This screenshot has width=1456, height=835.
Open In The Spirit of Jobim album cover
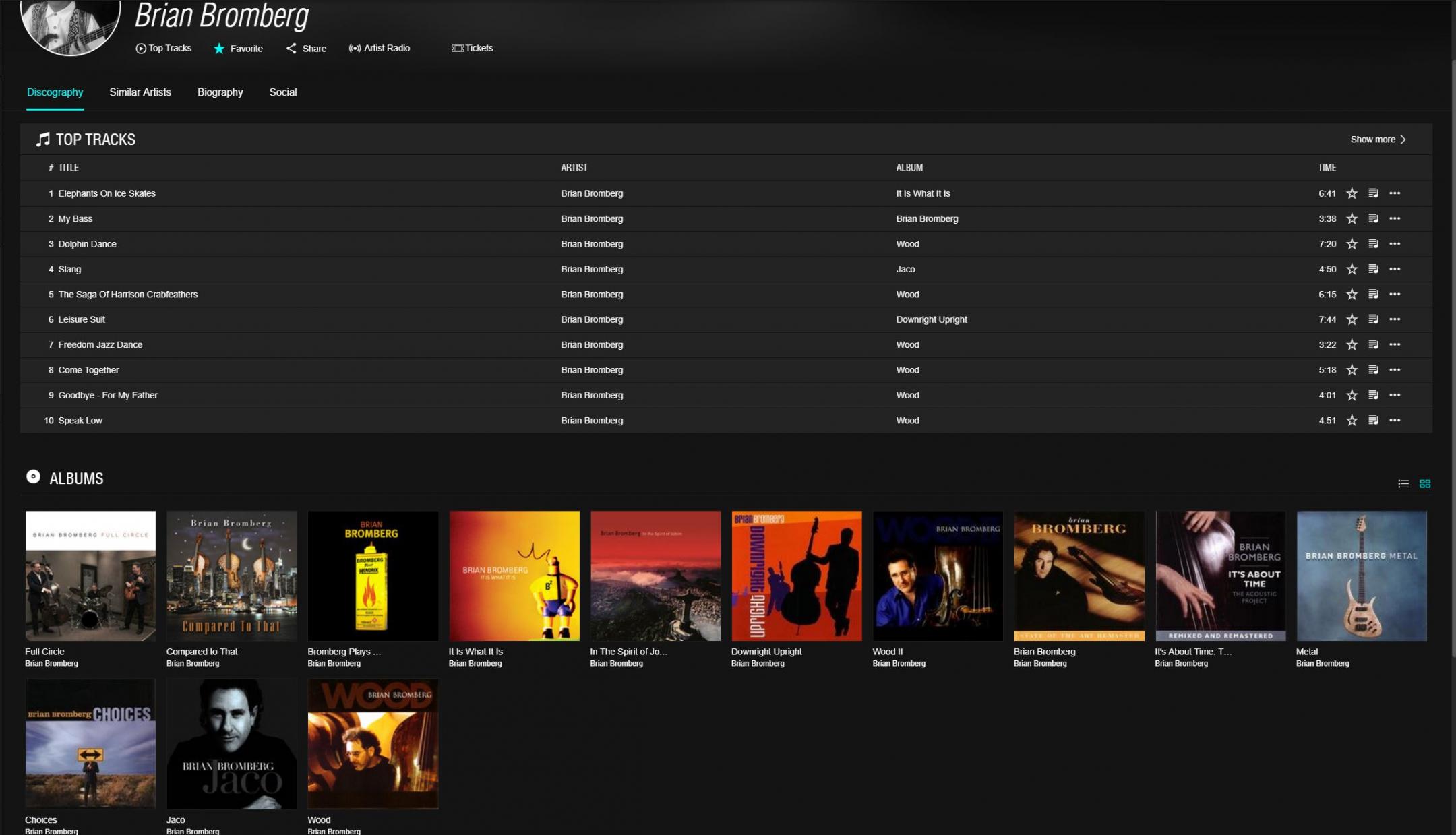[655, 576]
